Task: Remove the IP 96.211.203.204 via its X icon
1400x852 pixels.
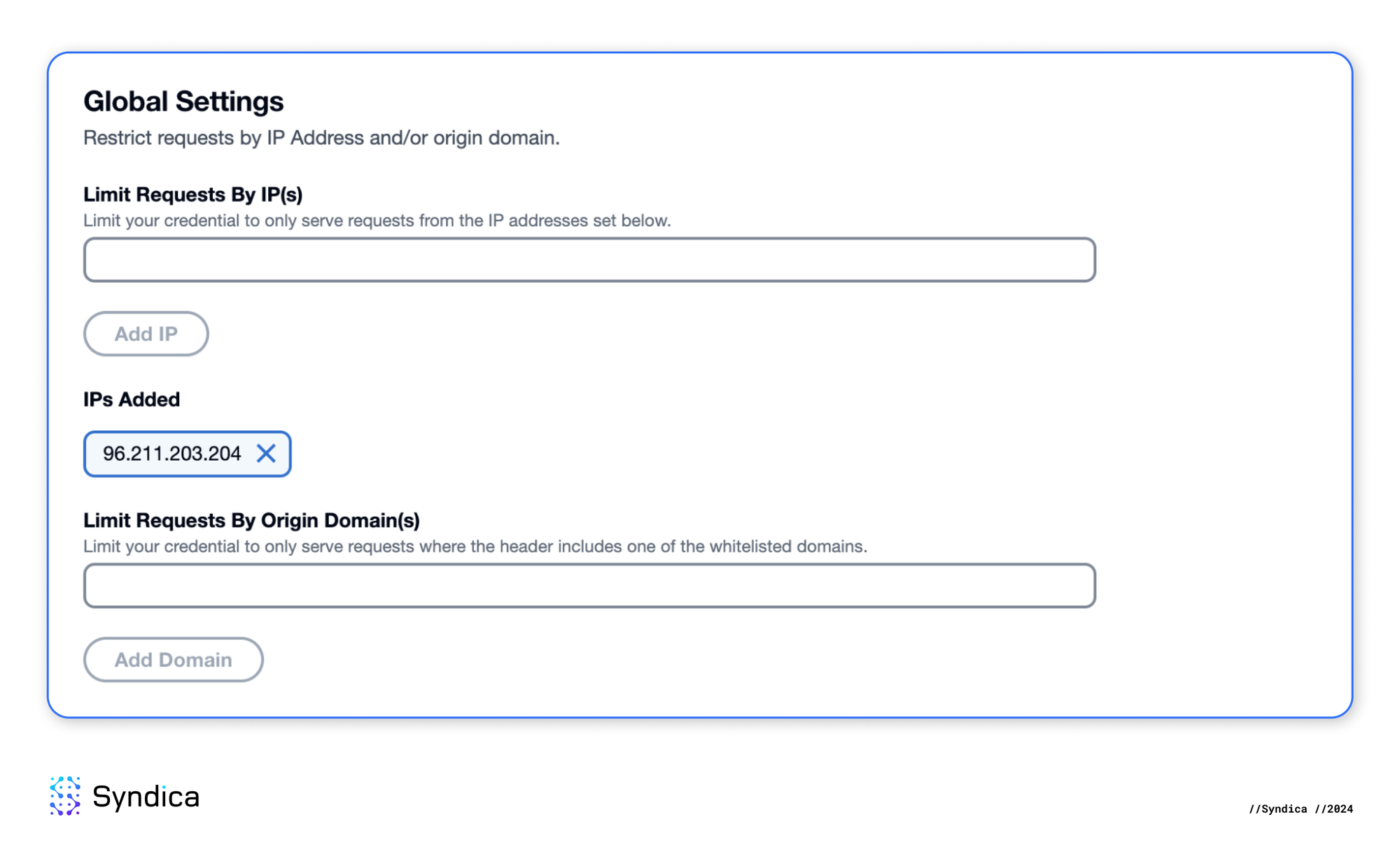Action: 267,454
